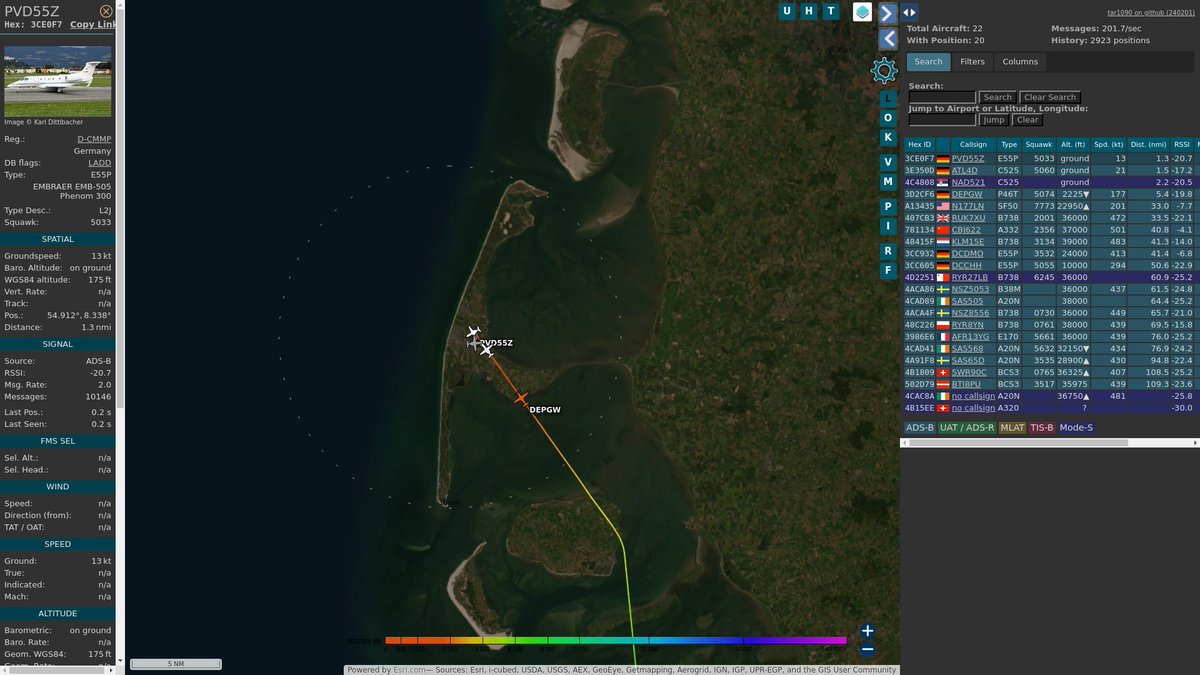The image size is (1200, 675).
Task: Select NAD521 callsign in table
Action: click(x=968, y=183)
